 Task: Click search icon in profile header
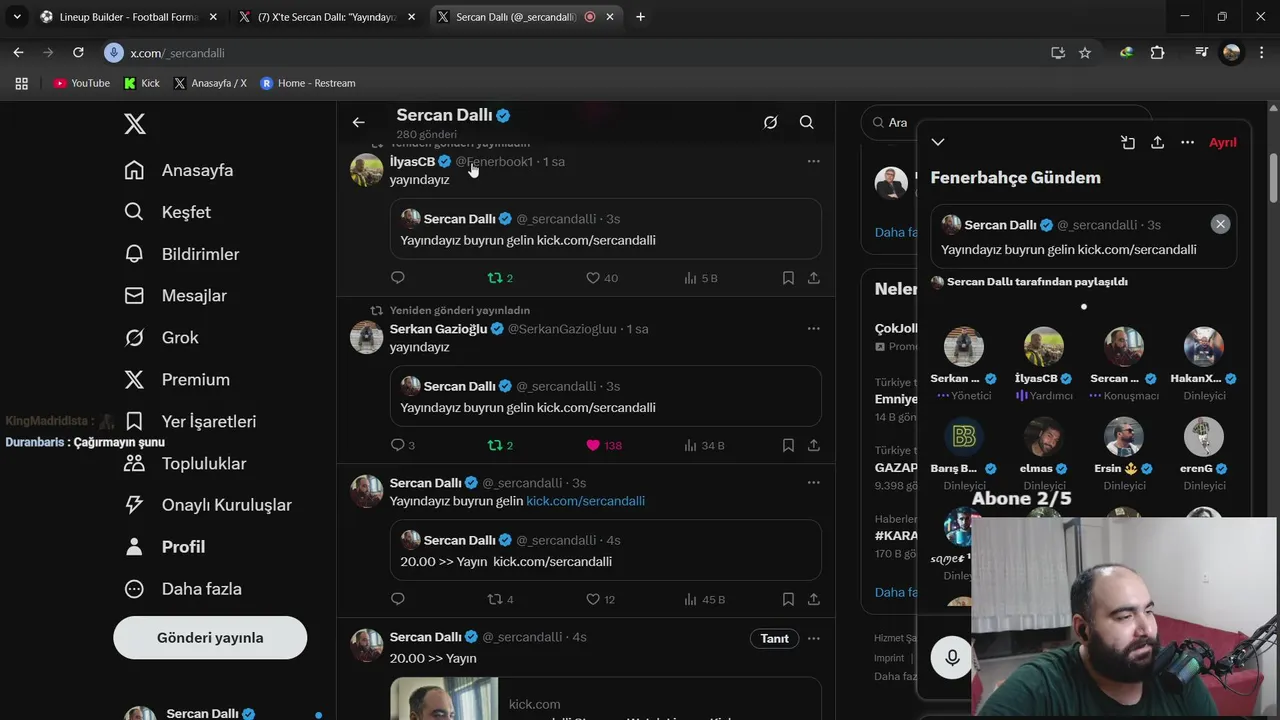pos(806,122)
